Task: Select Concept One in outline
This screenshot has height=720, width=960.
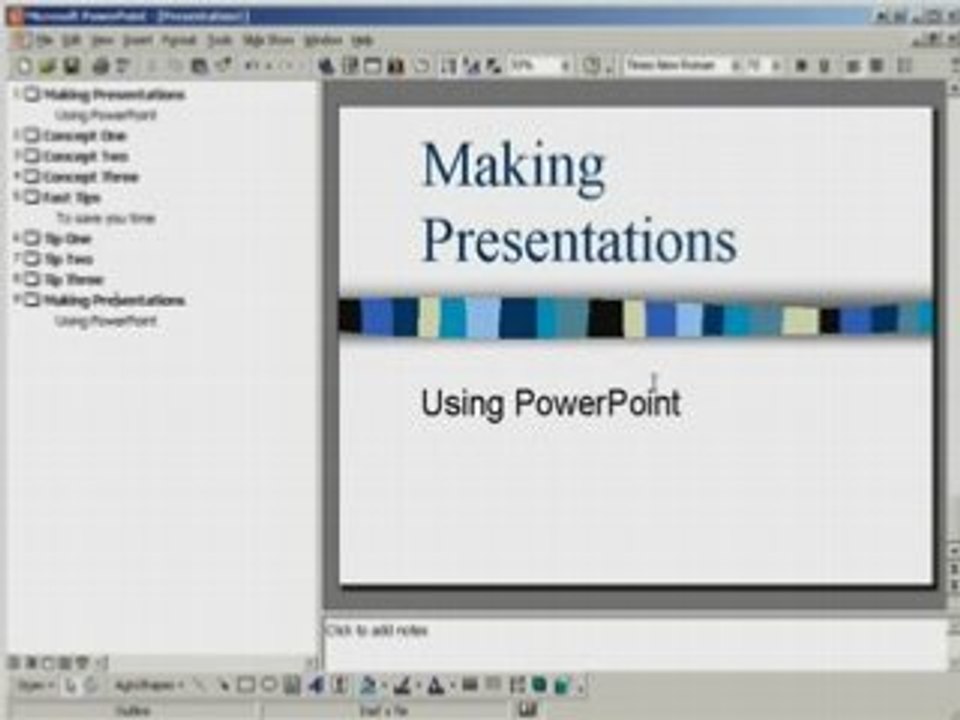Action: tap(84, 136)
